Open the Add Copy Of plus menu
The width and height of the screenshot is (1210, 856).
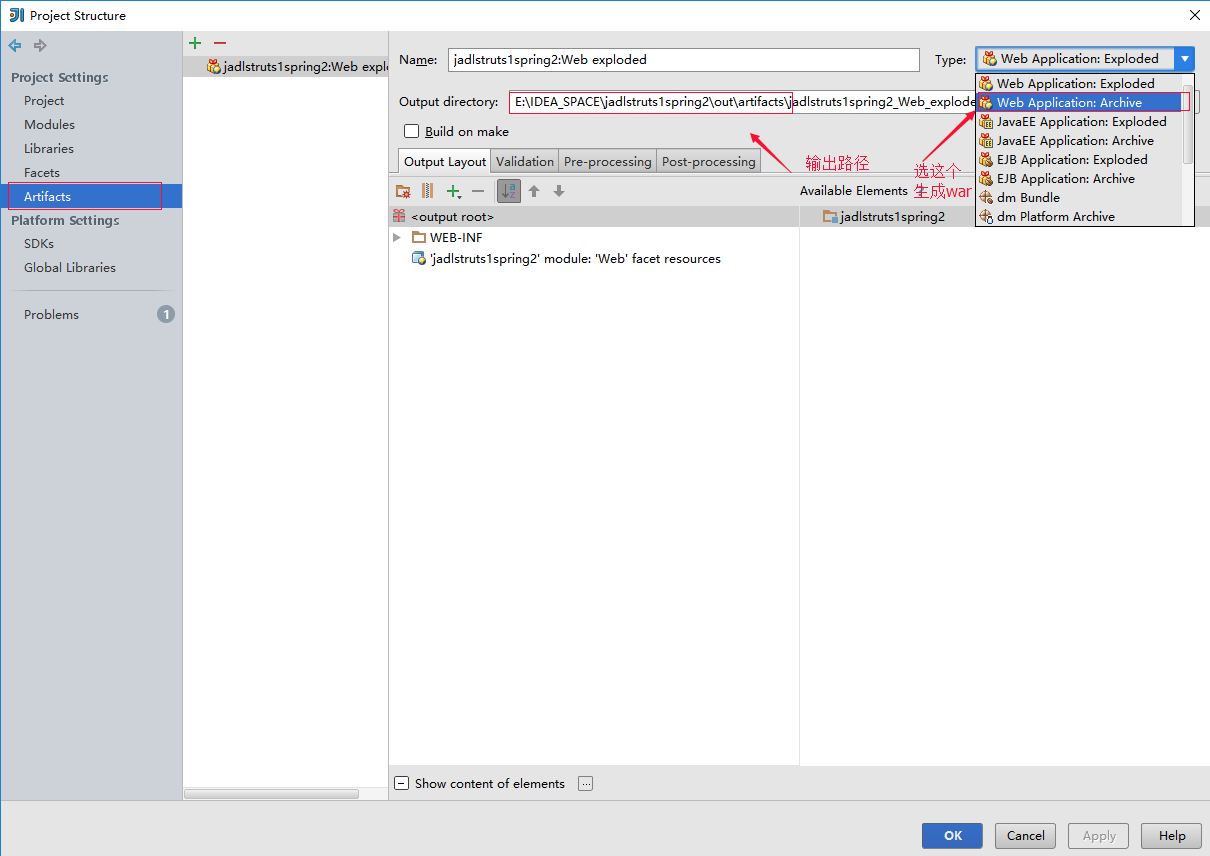454,191
